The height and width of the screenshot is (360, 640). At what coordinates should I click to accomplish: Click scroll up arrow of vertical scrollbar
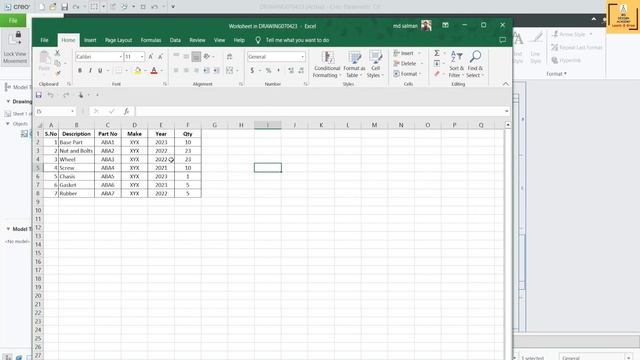coord(508,124)
